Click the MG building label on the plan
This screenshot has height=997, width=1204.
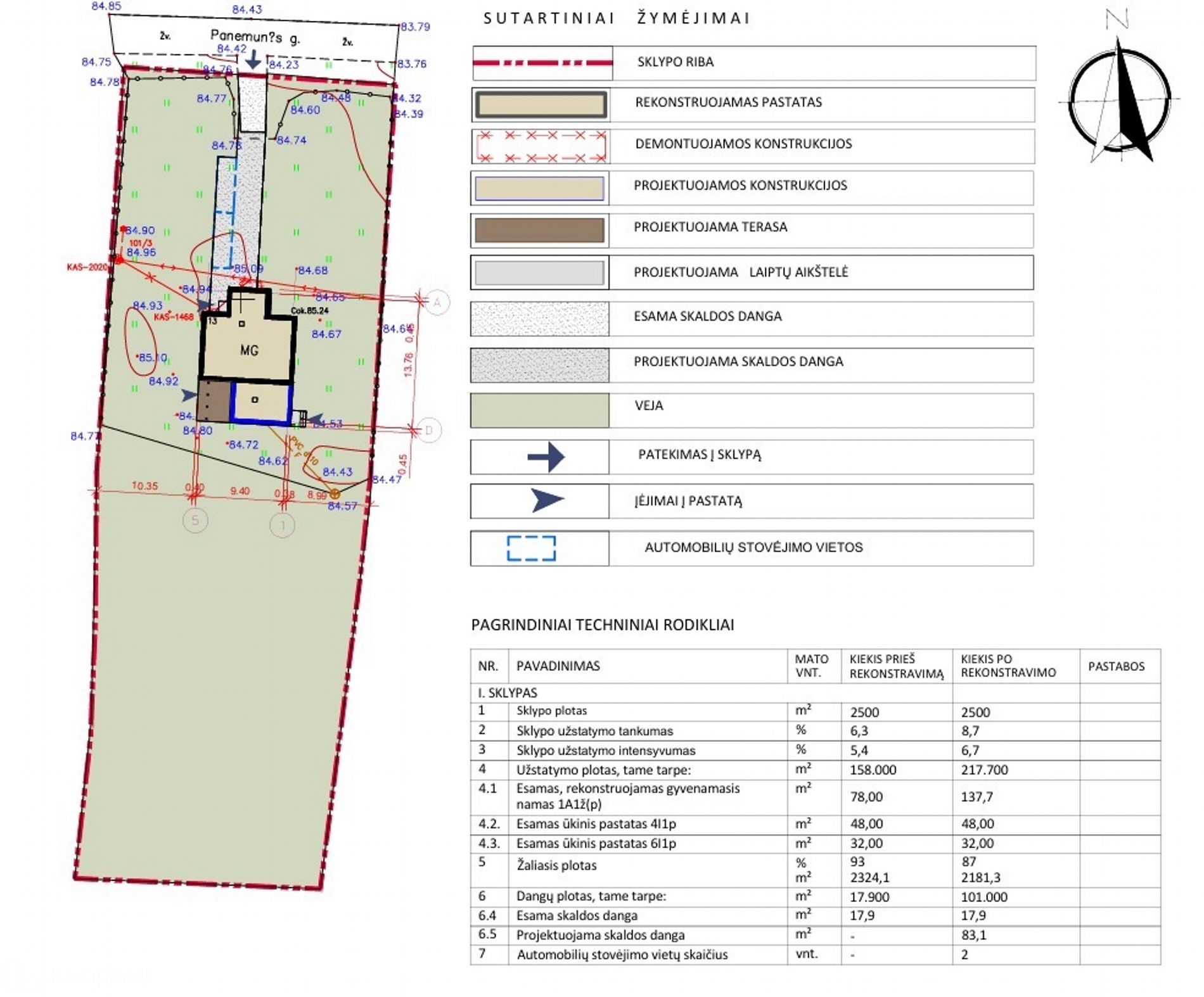tap(249, 350)
